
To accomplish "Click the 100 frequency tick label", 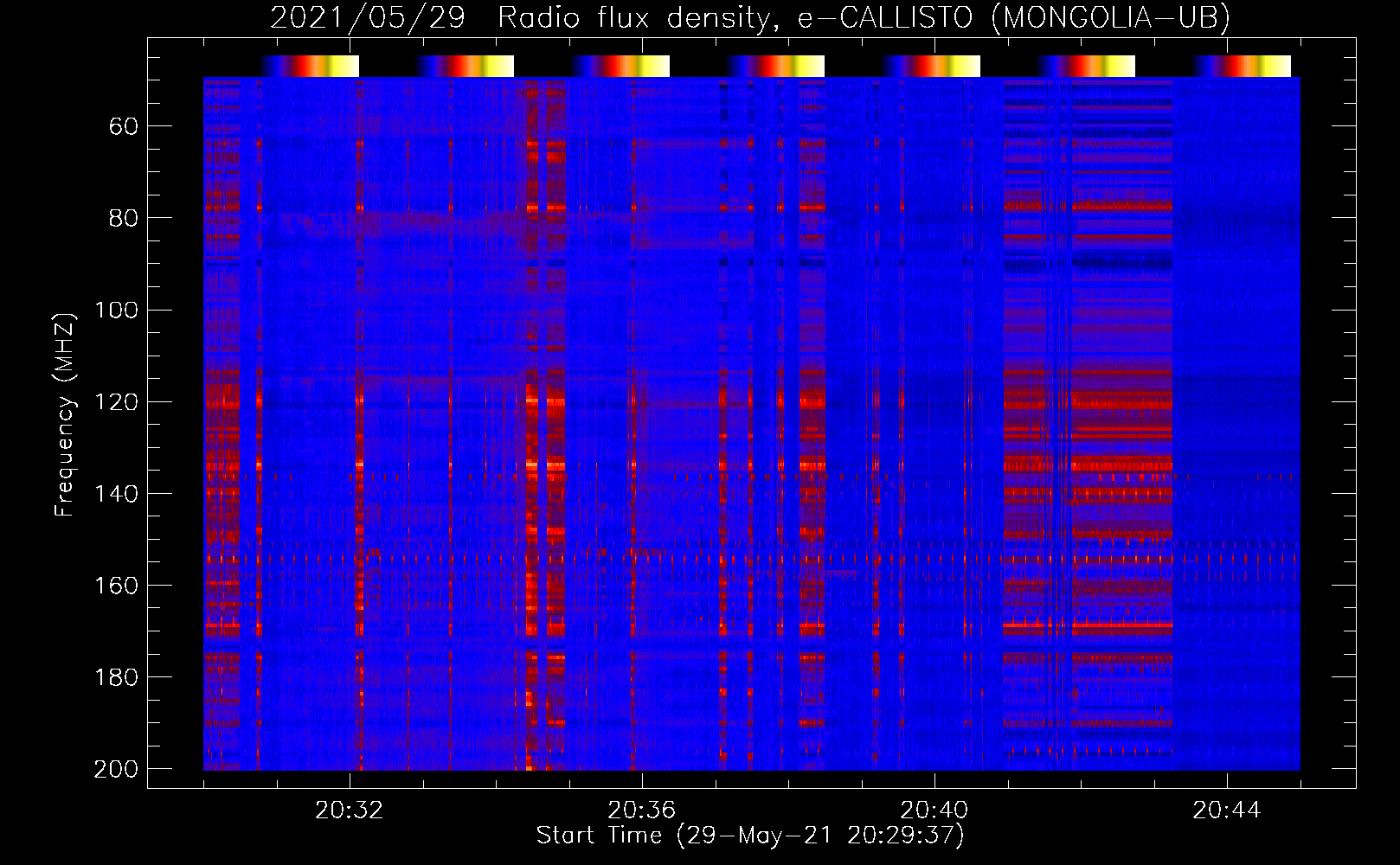I will 116,310.
